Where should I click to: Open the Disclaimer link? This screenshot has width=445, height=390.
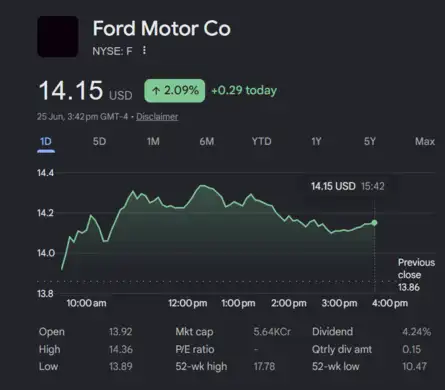[157, 117]
